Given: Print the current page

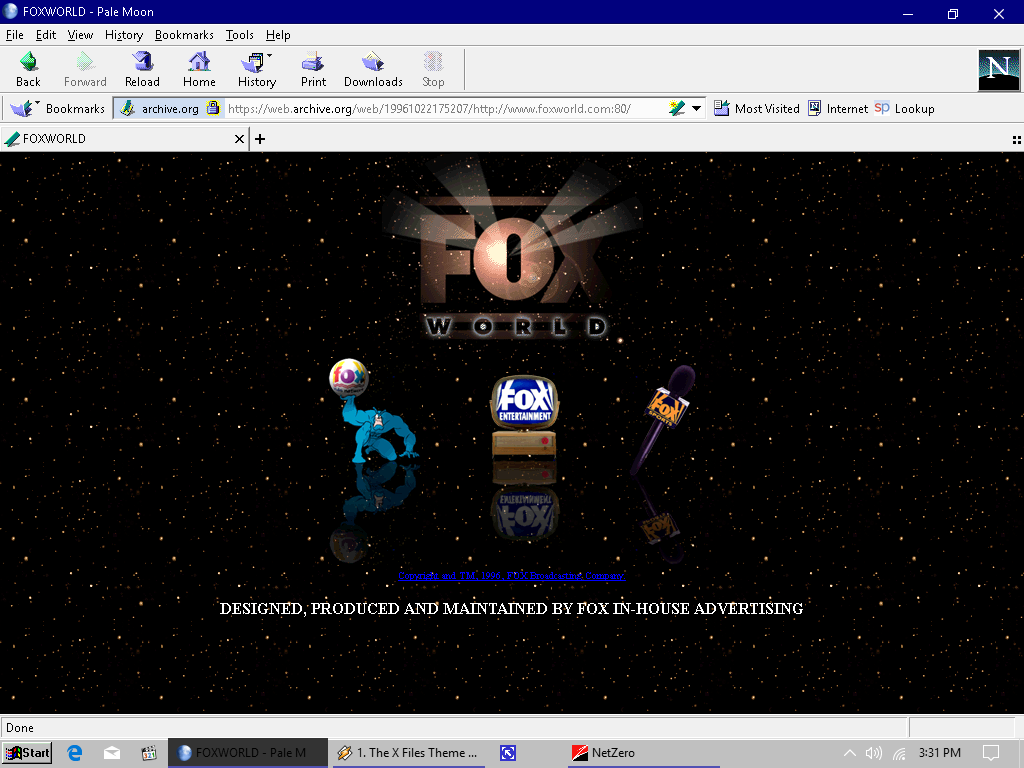Looking at the screenshot, I should pyautogui.click(x=313, y=69).
